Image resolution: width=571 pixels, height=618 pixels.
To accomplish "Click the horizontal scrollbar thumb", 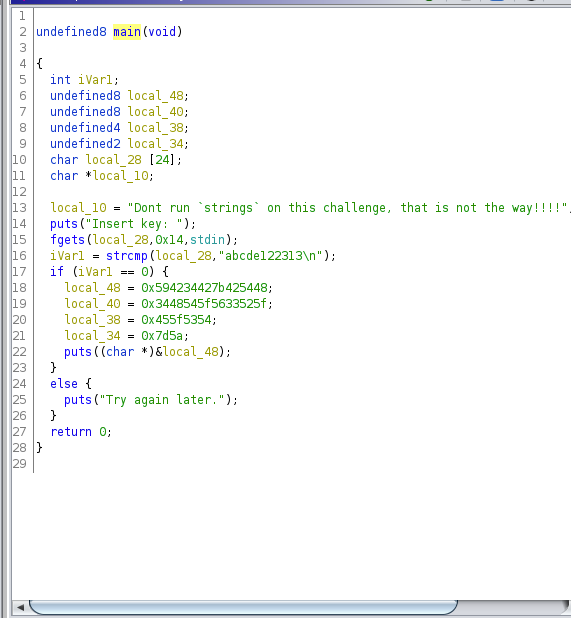I will [243, 607].
